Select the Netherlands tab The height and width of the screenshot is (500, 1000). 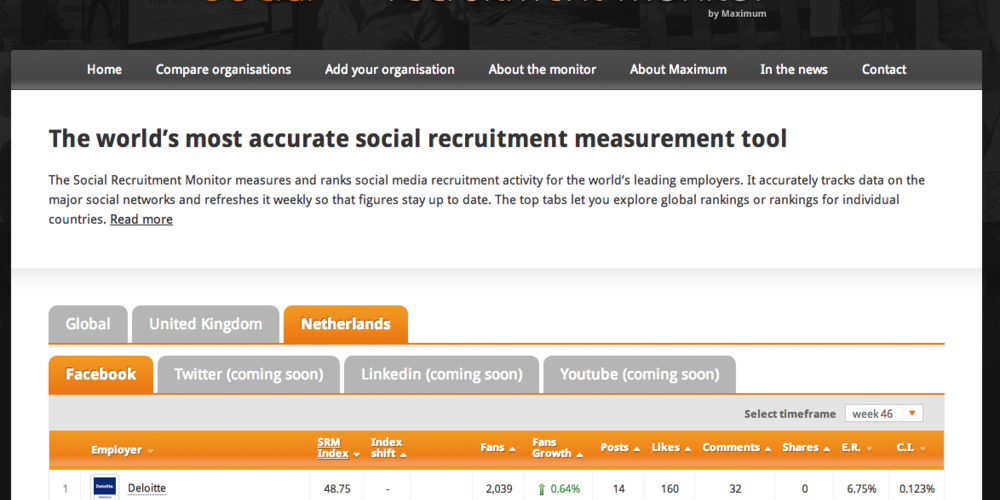click(346, 324)
